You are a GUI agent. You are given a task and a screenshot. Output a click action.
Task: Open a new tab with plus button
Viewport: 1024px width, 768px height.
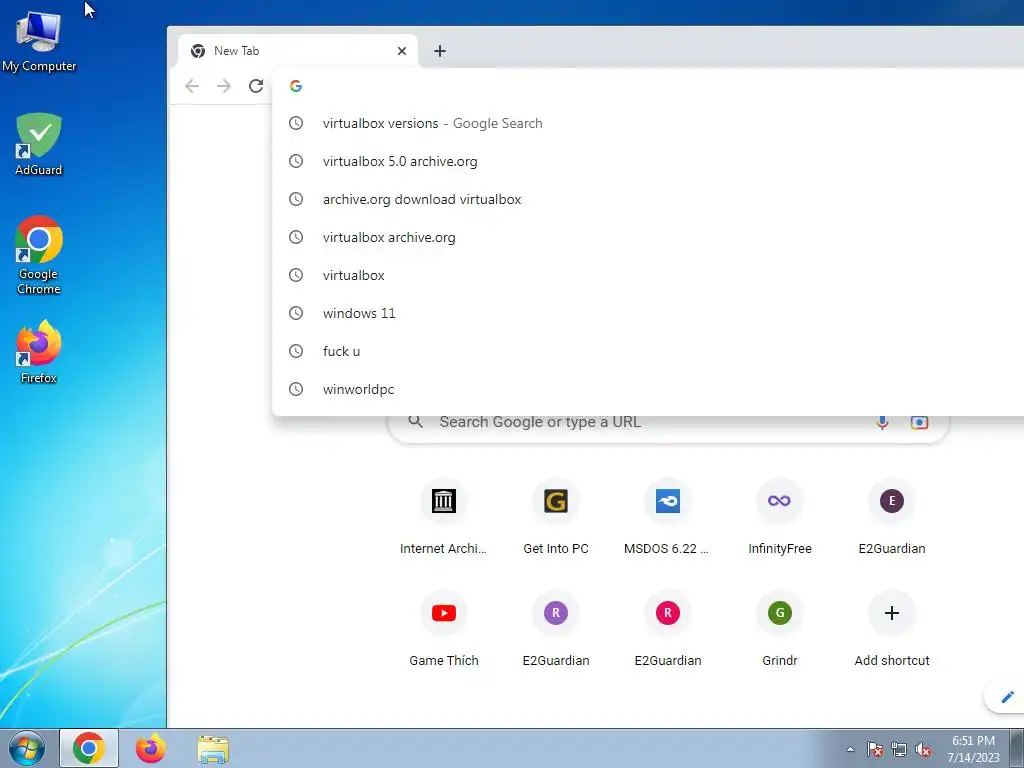pos(440,51)
